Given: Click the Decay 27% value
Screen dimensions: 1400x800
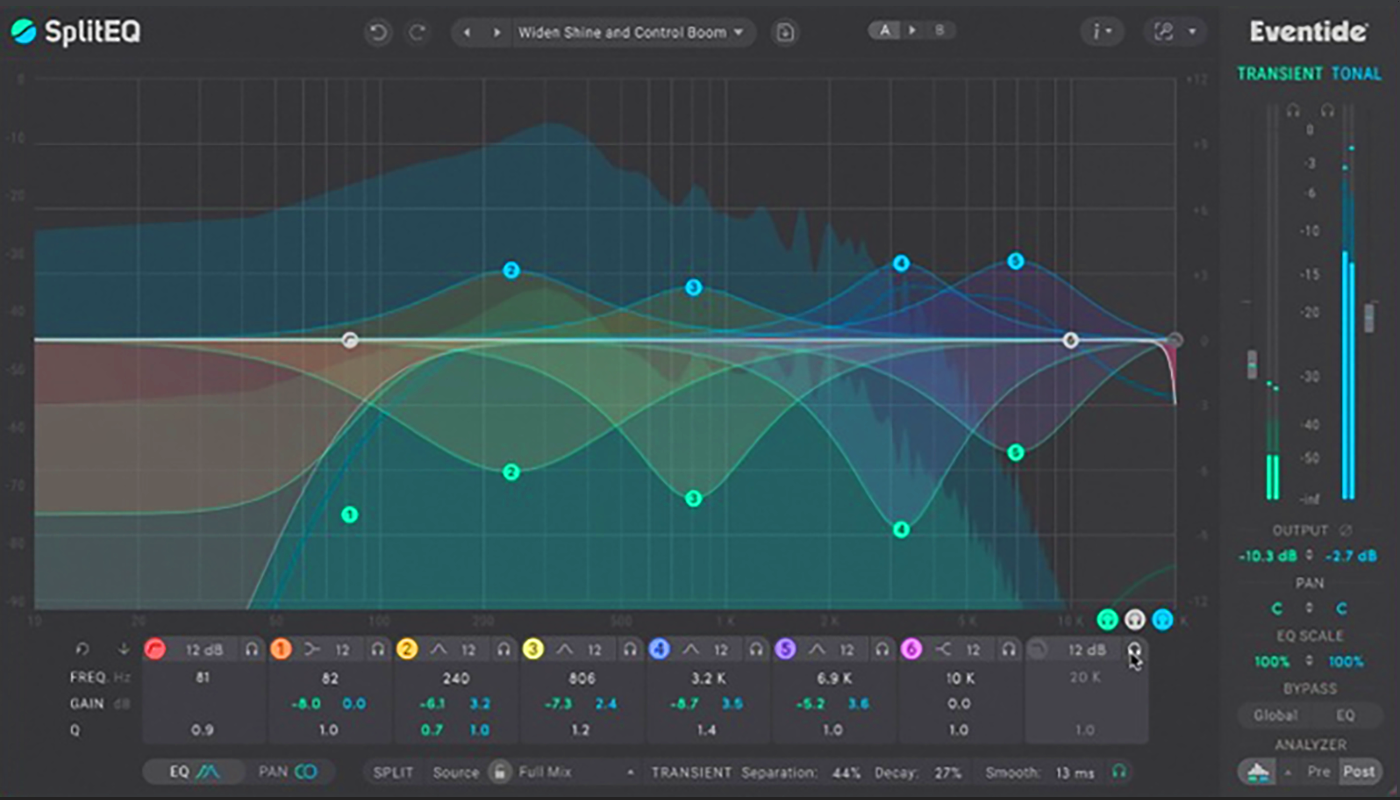Looking at the screenshot, I should tap(947, 773).
